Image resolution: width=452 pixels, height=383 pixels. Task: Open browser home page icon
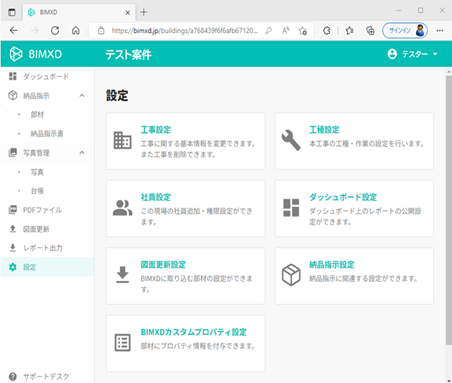(x=76, y=31)
